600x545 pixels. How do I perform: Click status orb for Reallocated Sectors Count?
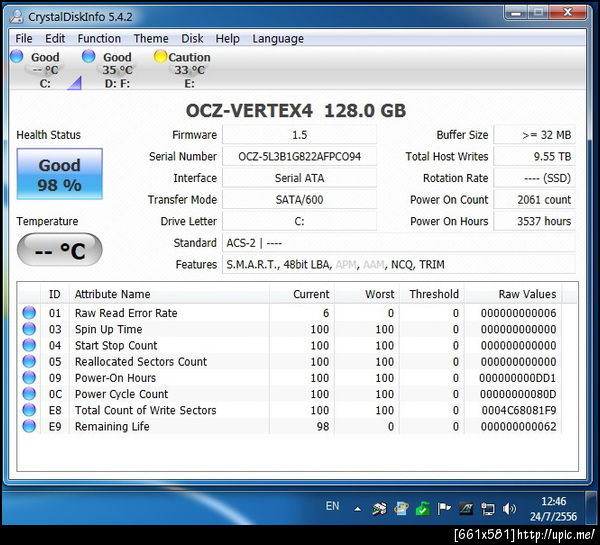click(29, 361)
